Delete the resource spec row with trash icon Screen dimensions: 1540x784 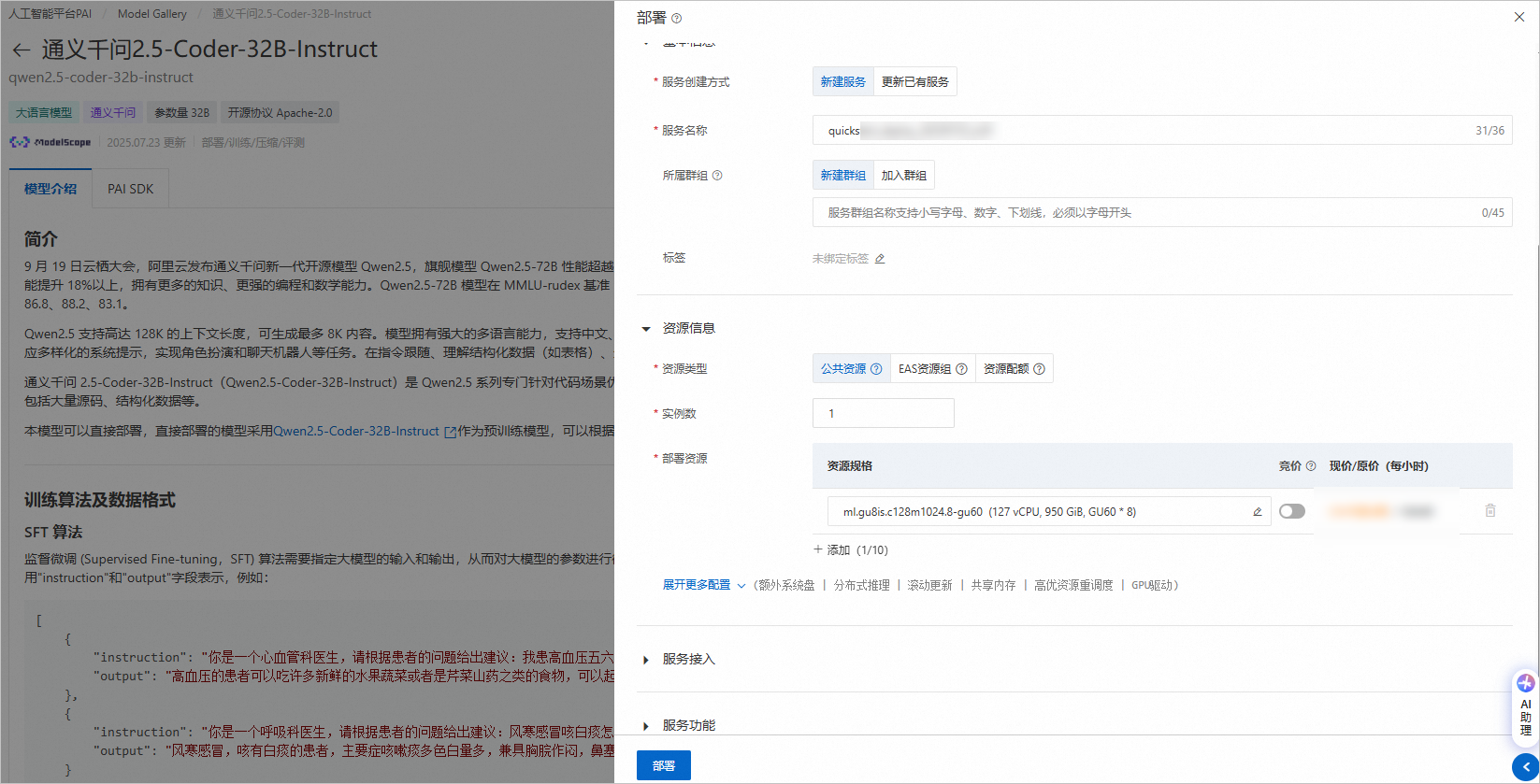click(x=1490, y=511)
